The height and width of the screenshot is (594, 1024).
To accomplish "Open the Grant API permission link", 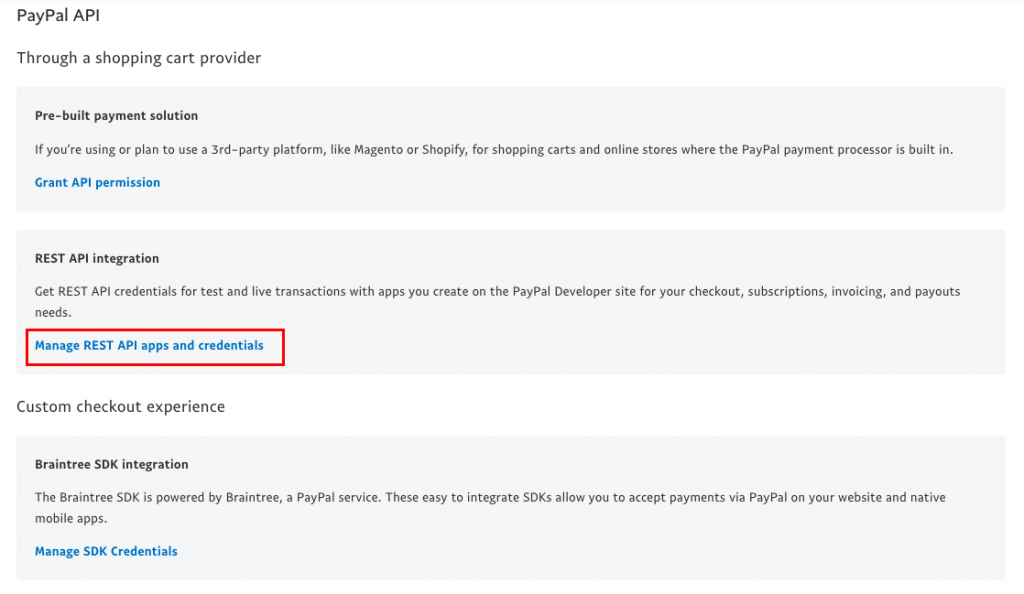I will (97, 183).
